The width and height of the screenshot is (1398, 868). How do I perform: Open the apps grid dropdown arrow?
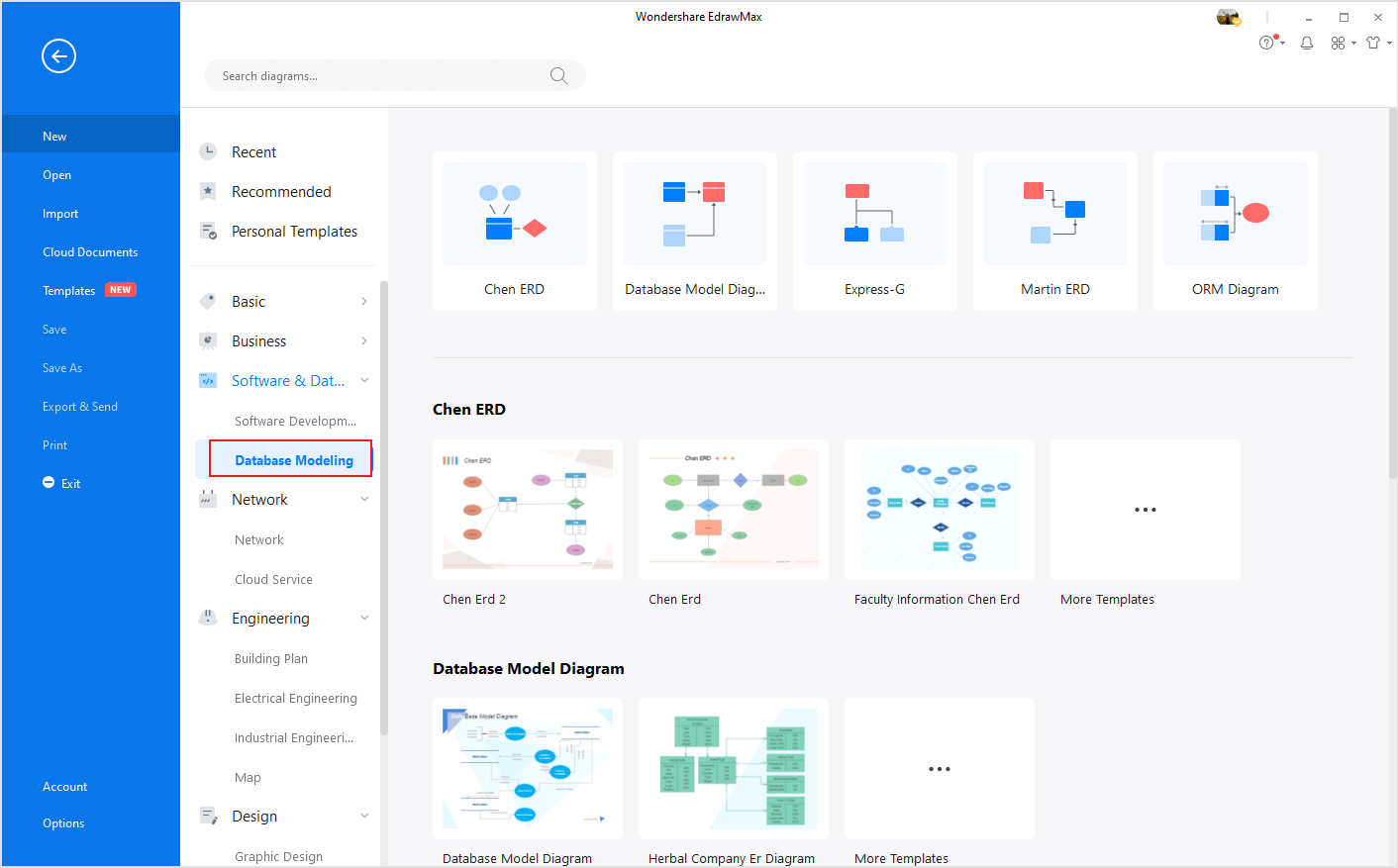click(1353, 44)
